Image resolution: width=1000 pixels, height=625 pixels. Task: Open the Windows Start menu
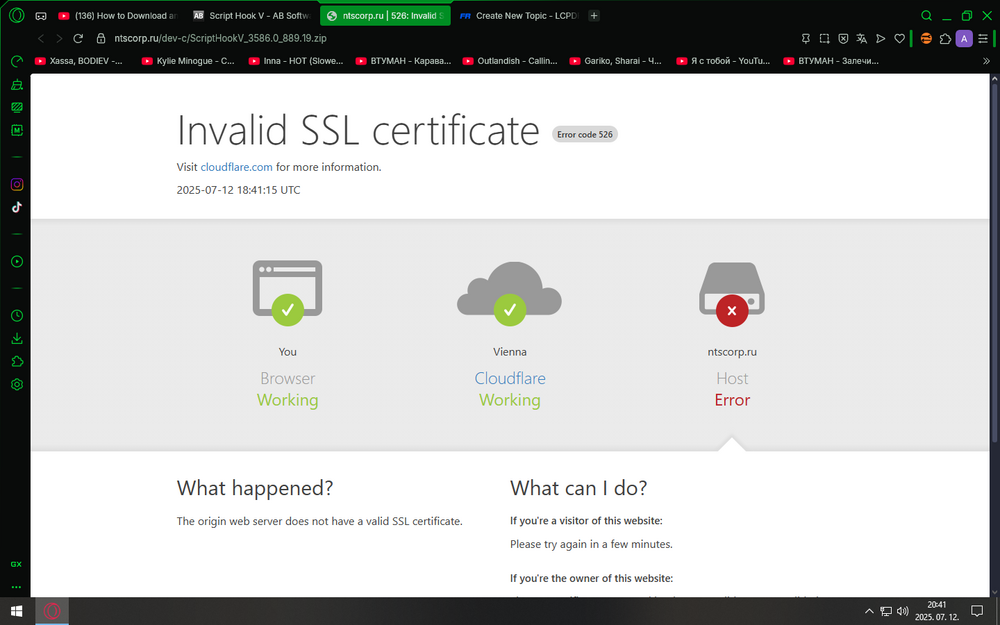coord(17,612)
